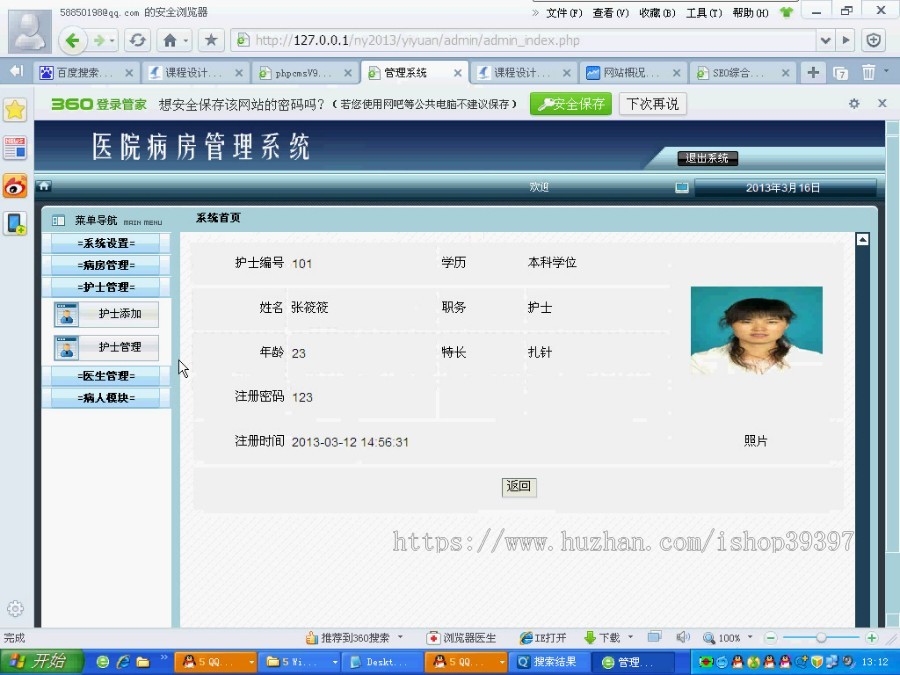Screen dimensions: 900x675
Task: Click the shield security icon beside address bar
Action: (x=874, y=40)
